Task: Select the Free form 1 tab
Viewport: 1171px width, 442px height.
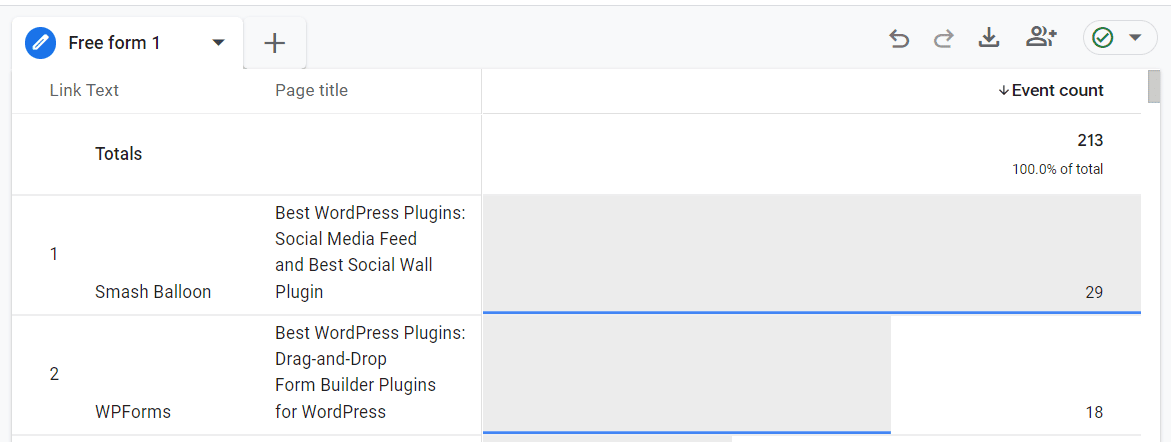Action: click(114, 43)
